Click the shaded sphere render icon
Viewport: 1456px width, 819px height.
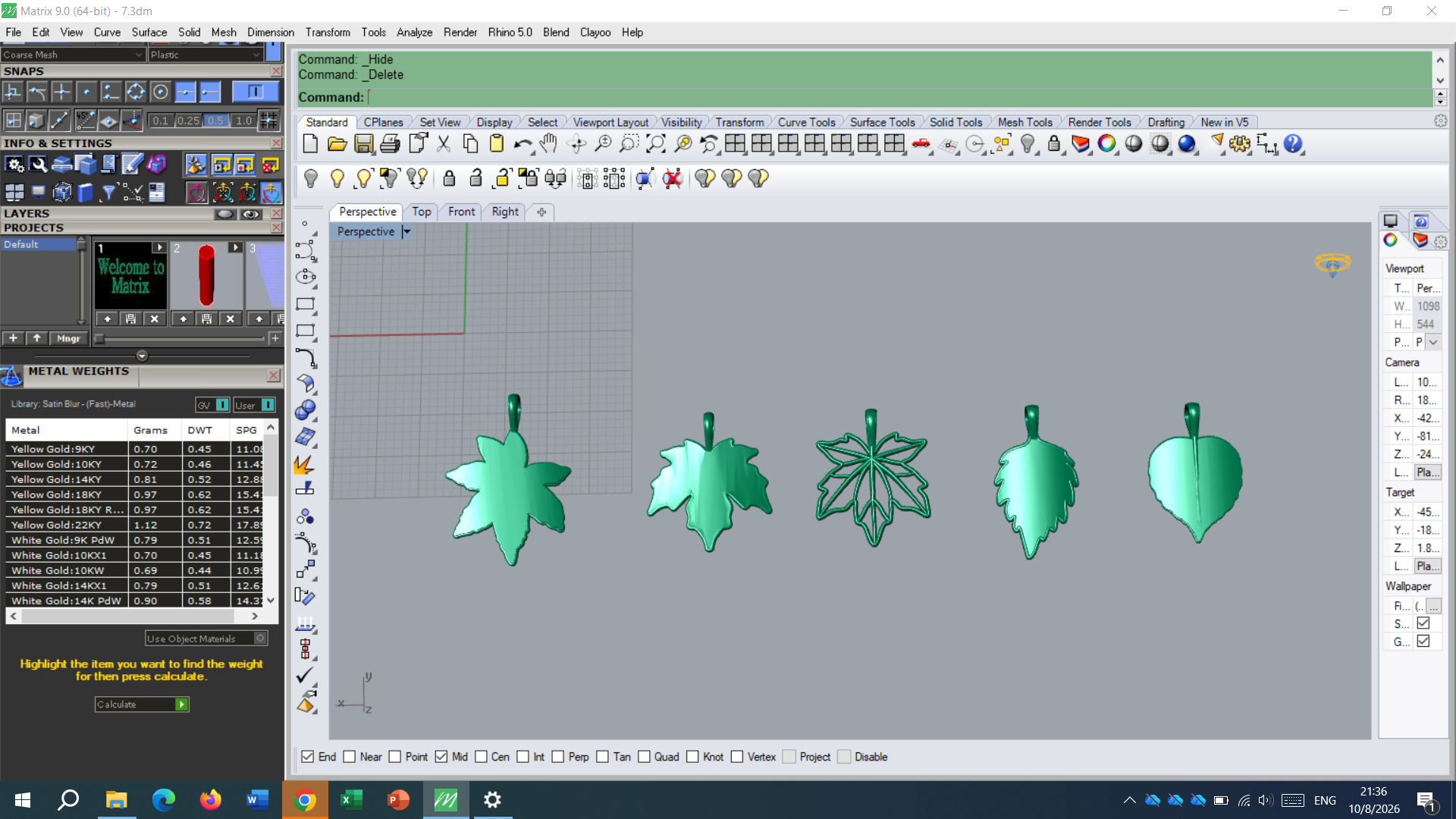point(1133,144)
